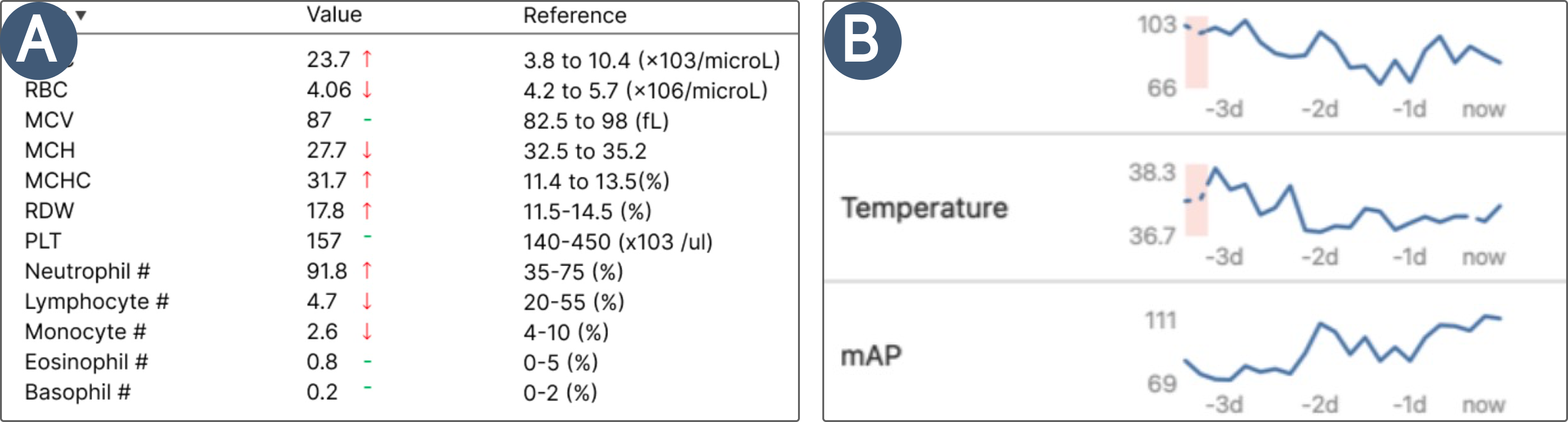Click the red up arrow beside Neutrophil 91.8

coord(367,271)
